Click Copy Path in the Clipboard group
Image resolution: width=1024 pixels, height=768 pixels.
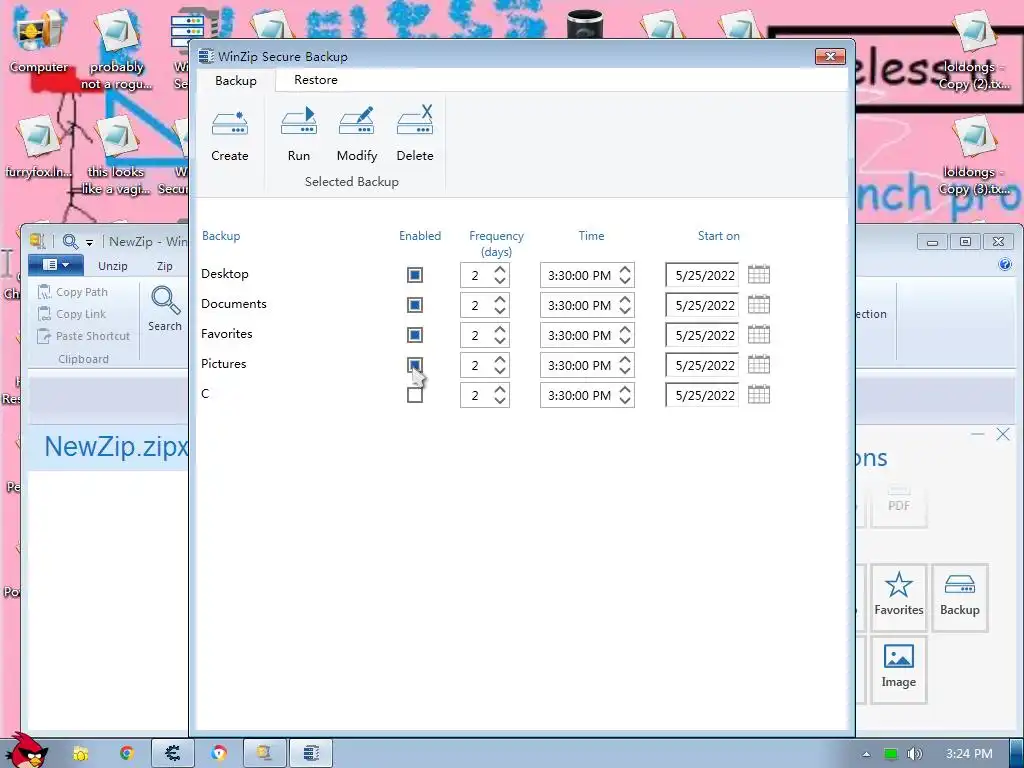73,292
